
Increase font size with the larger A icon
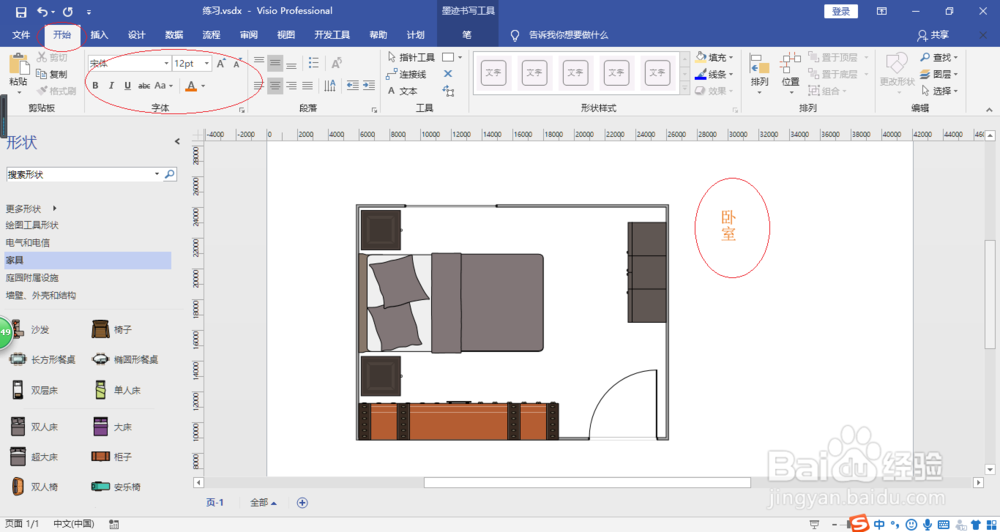(221, 63)
